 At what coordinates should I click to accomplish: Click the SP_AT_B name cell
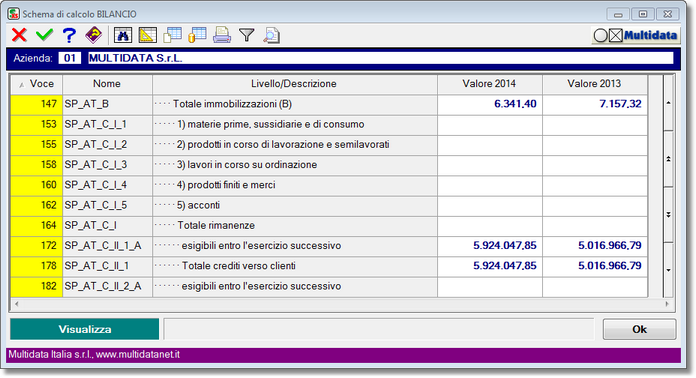[x=107, y=104]
